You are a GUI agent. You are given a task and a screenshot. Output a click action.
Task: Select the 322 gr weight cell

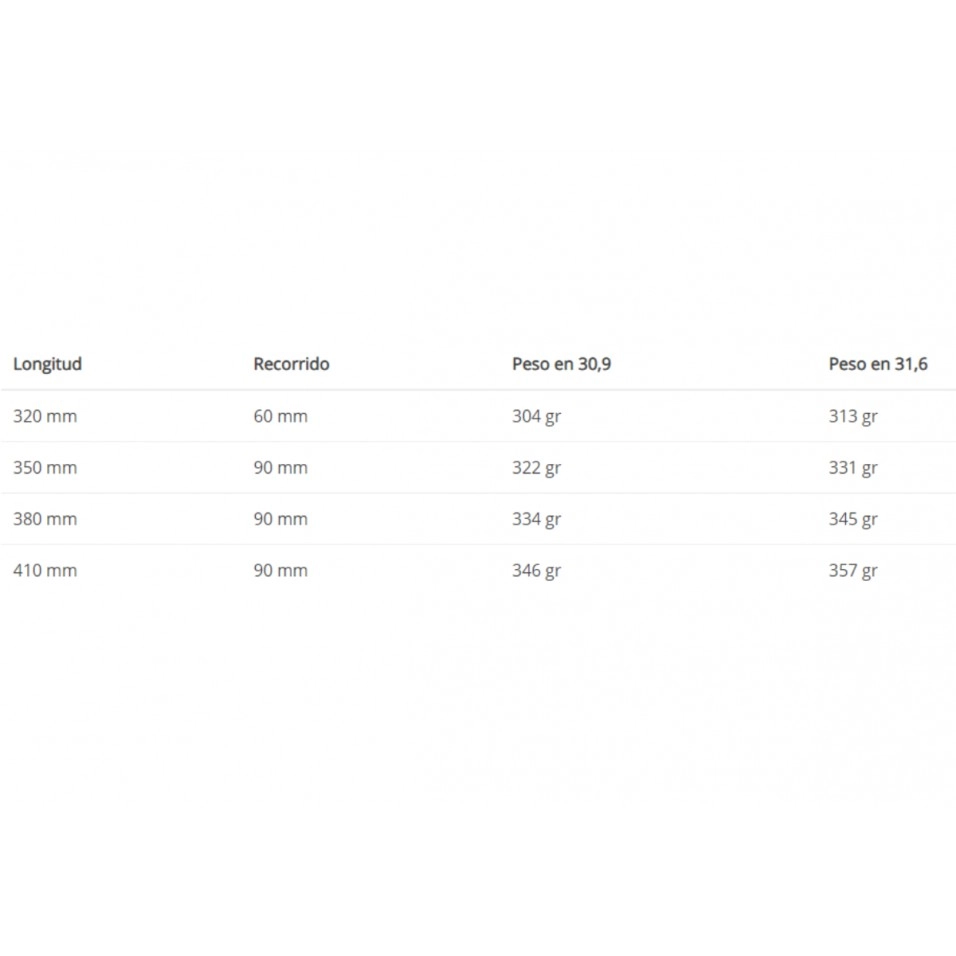536,468
